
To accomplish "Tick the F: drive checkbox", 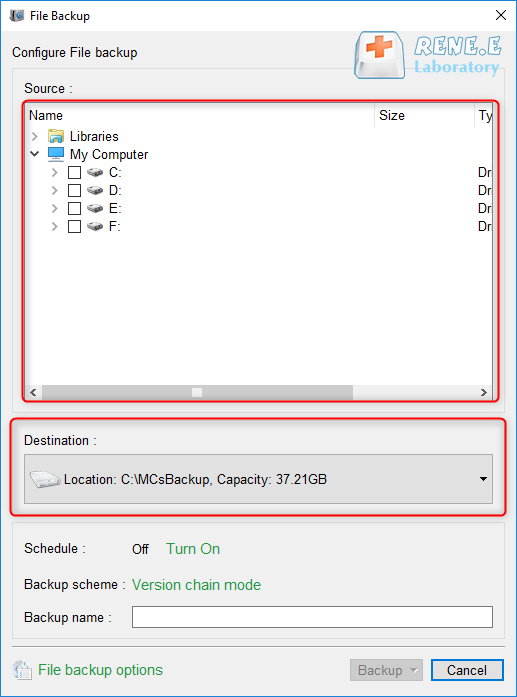I will pos(74,226).
